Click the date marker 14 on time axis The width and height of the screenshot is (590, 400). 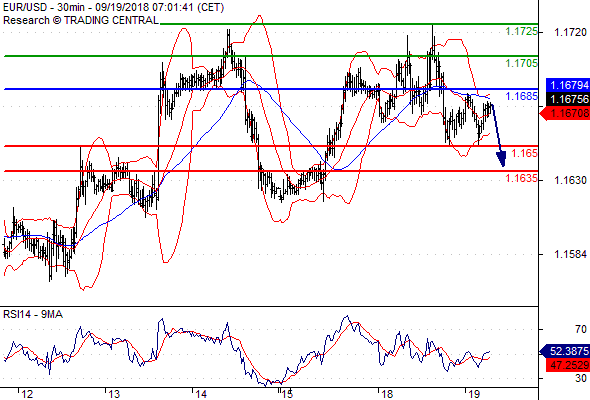click(201, 394)
